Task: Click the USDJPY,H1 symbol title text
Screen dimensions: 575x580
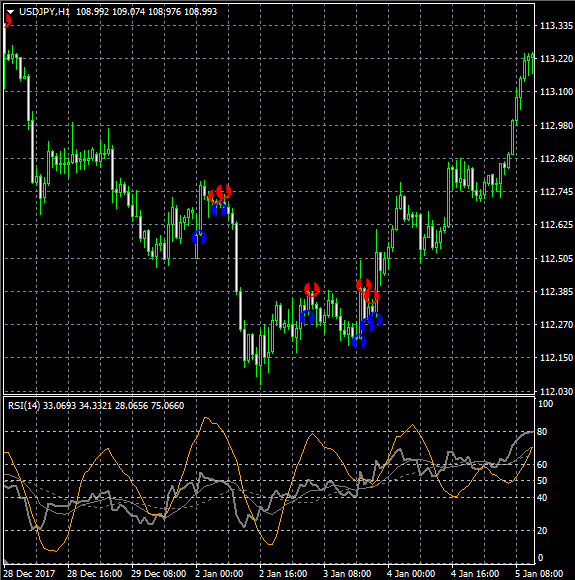Action: (44, 12)
